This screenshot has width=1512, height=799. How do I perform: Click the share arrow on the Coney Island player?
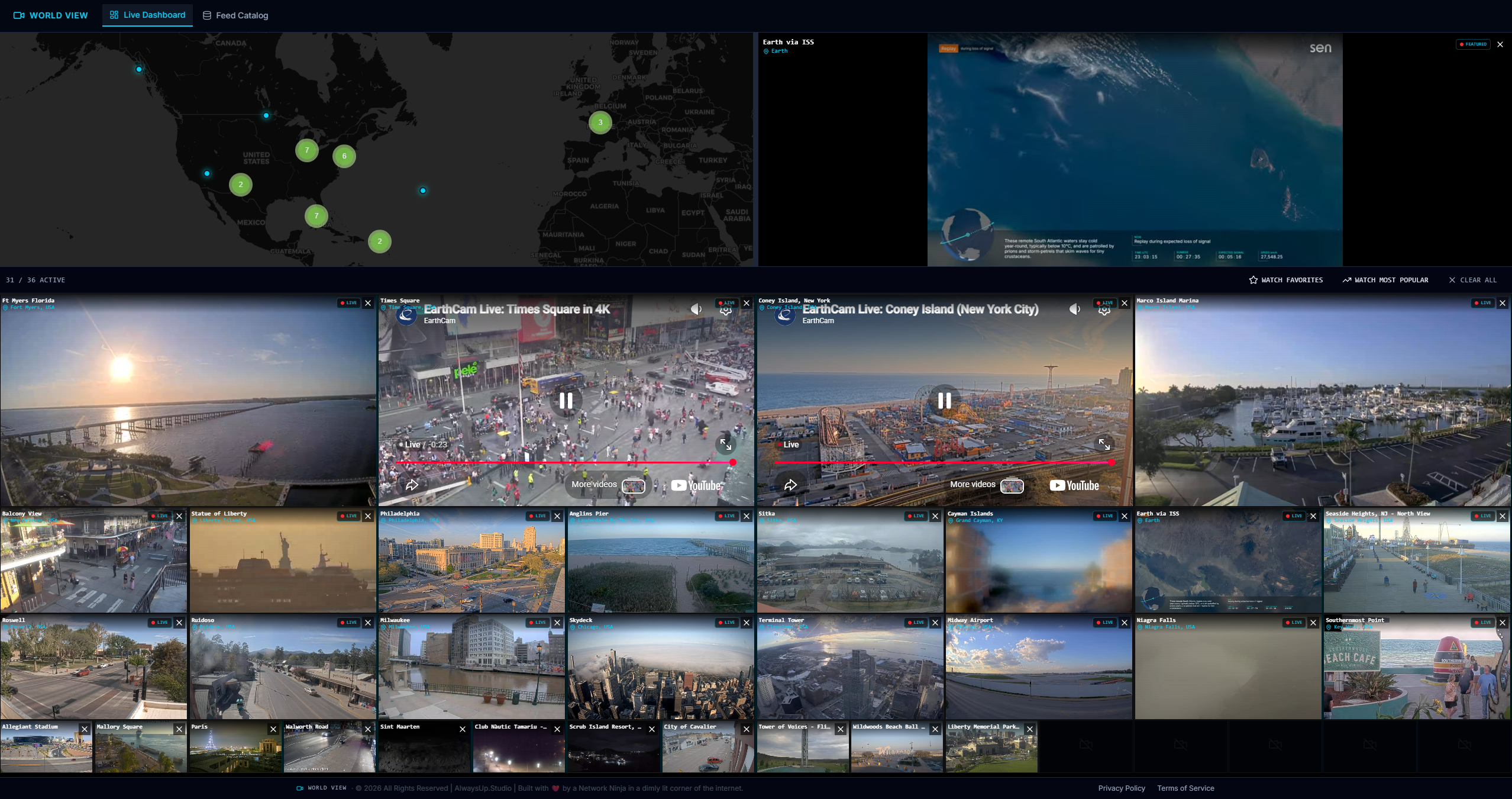click(791, 485)
